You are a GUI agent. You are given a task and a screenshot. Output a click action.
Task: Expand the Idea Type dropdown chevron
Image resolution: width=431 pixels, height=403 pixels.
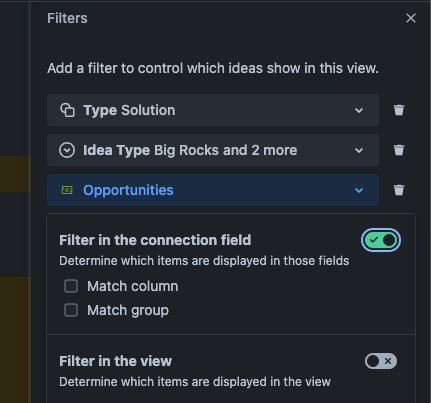[359, 150]
